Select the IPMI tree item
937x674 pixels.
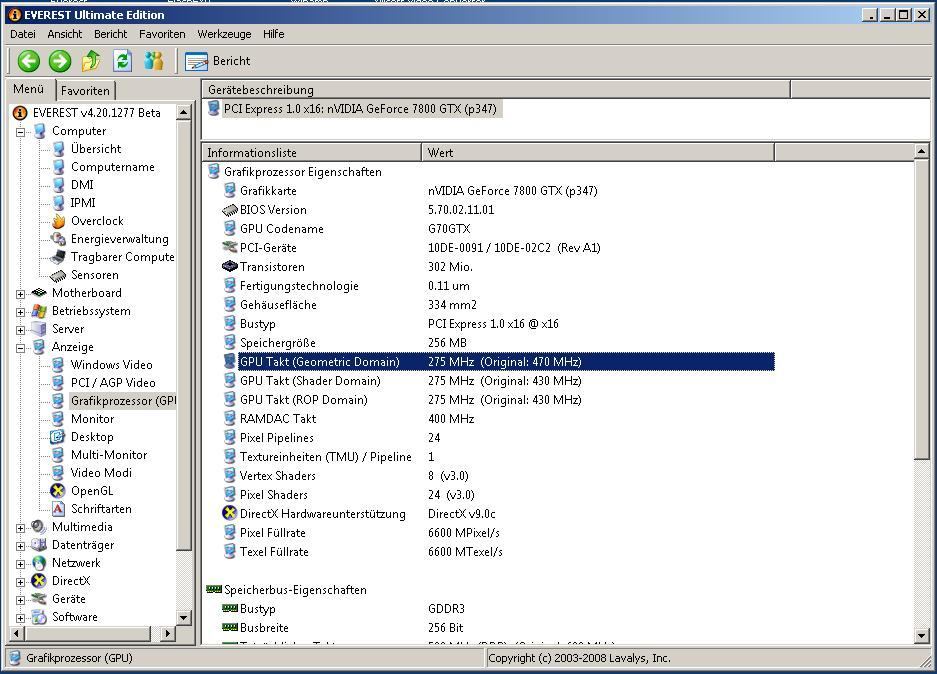[82, 203]
